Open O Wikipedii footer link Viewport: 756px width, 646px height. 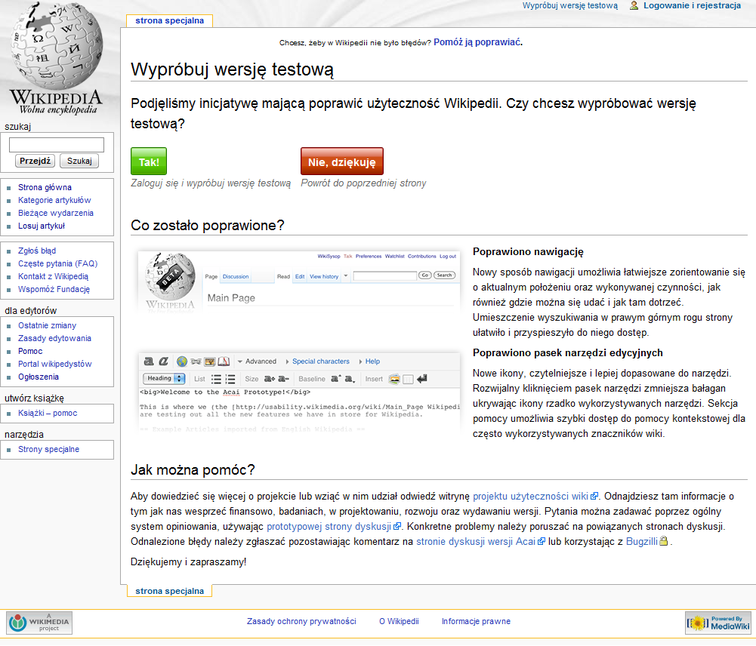[x=399, y=622]
